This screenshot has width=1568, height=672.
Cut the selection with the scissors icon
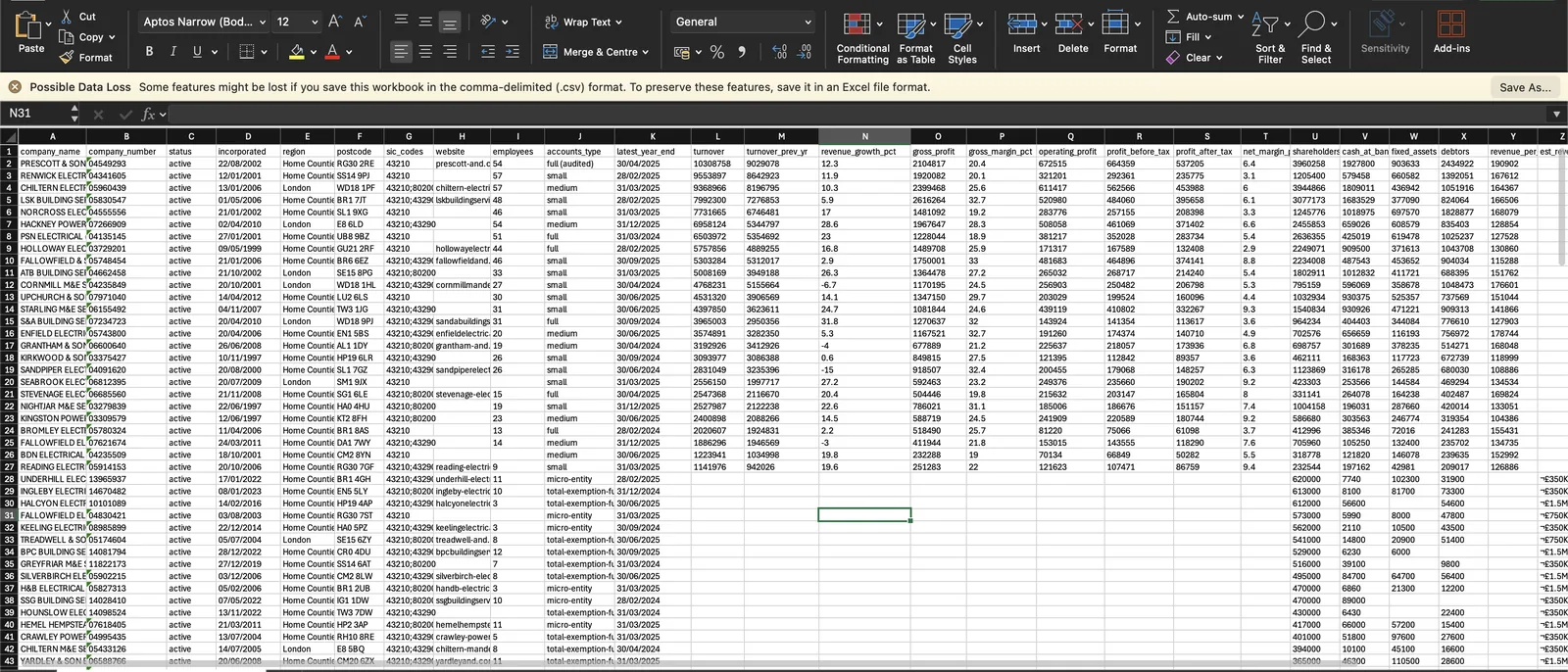coord(66,17)
